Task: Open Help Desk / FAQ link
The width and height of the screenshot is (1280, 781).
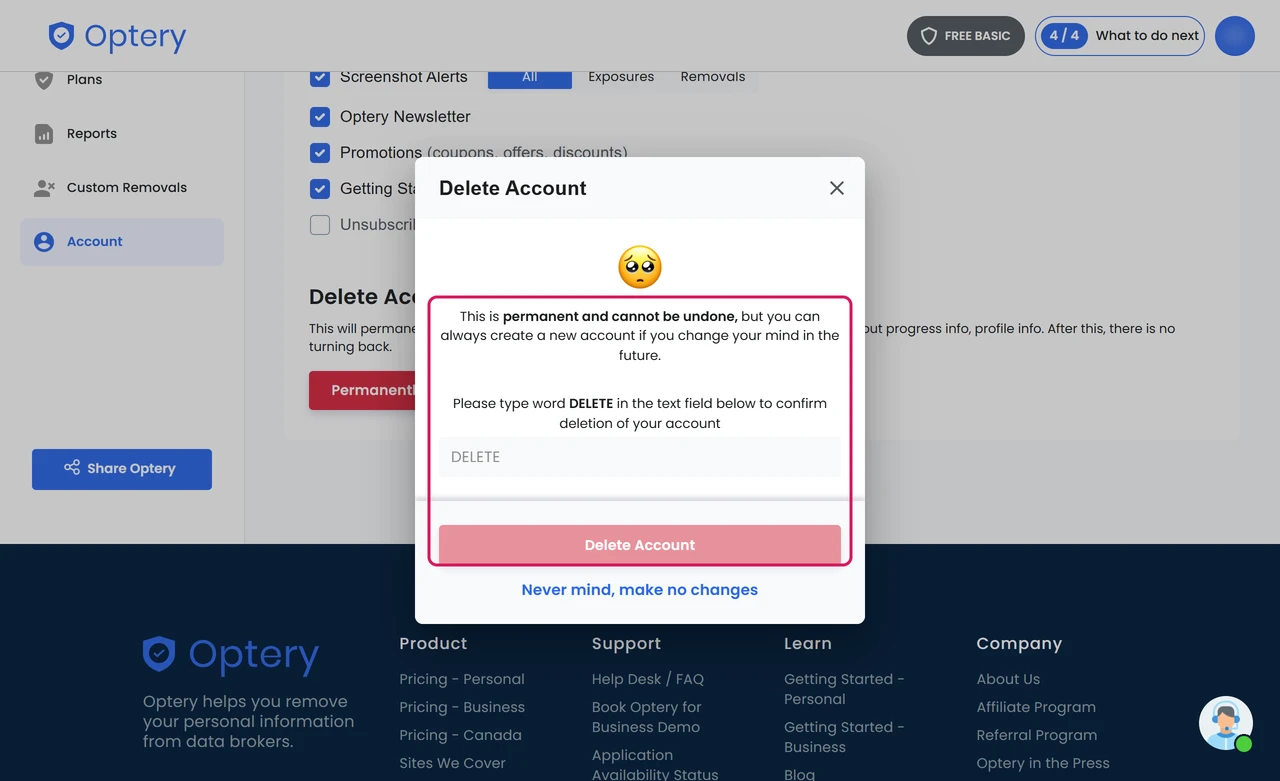Action: 648,679
